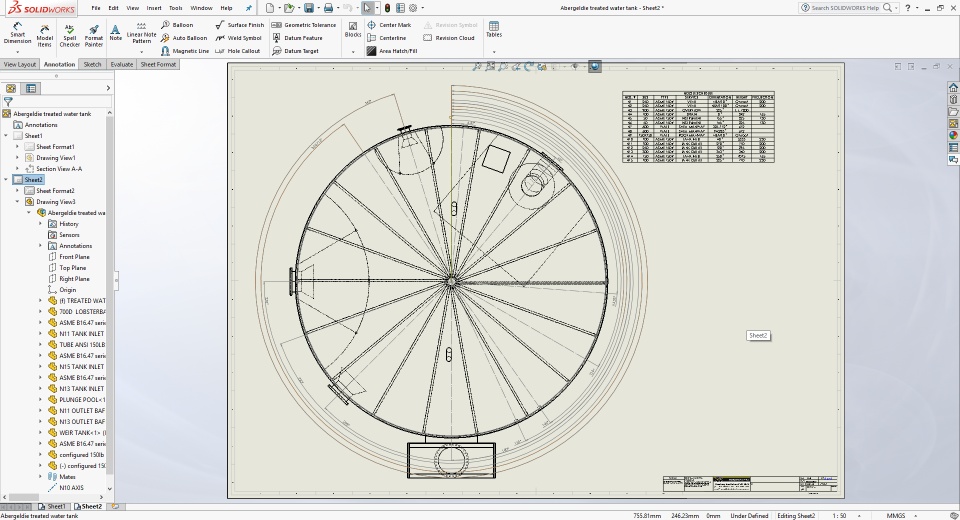Select the Magnetic Line tool

point(184,51)
